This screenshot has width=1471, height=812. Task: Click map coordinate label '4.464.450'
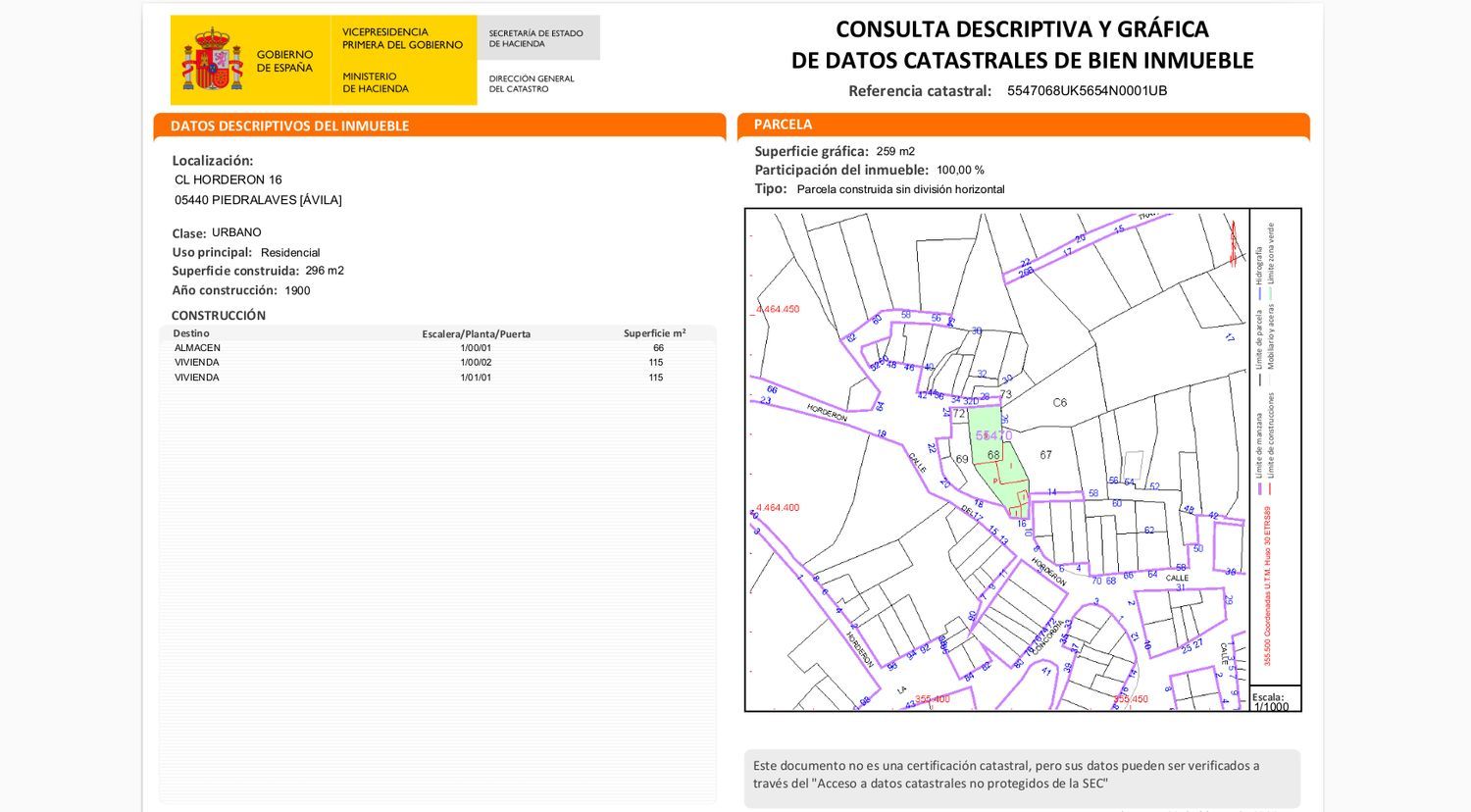coord(778,309)
